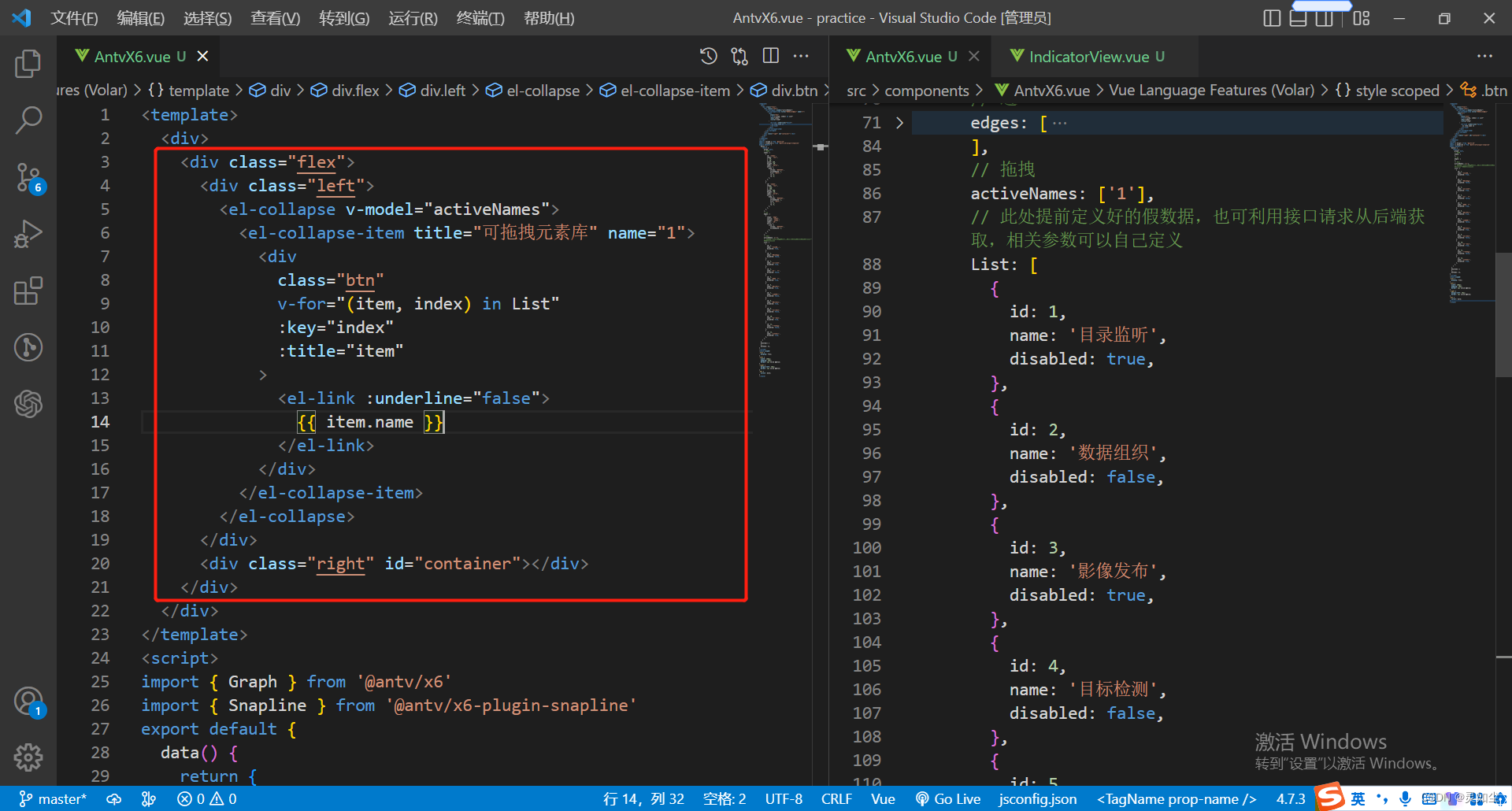Toggle the secondary side bar layout
Image resolution: width=1512 pixels, height=811 pixels.
(x=1325, y=18)
